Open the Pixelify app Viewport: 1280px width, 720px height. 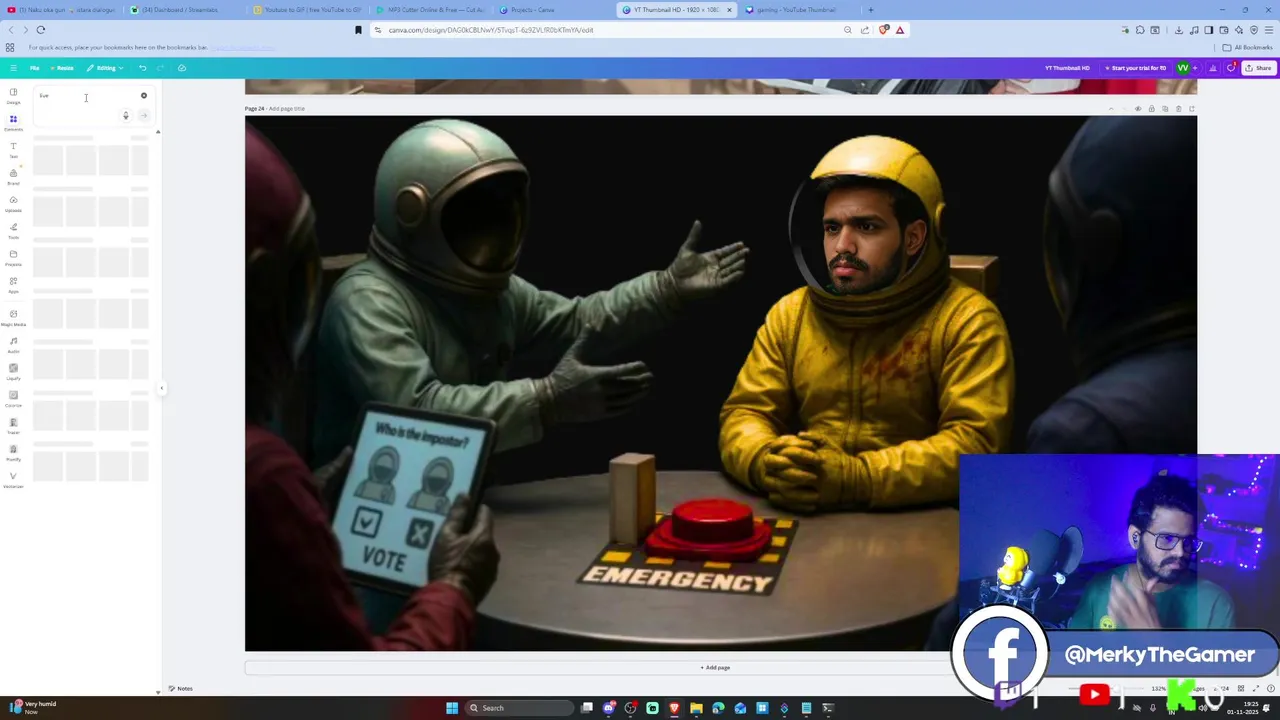(13, 453)
